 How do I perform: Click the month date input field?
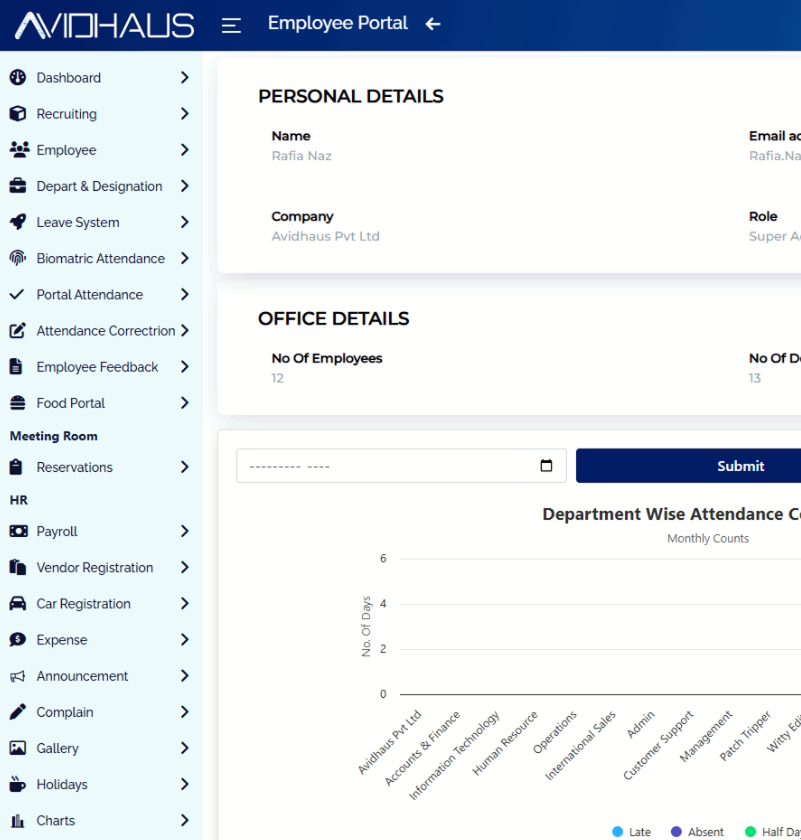390,466
